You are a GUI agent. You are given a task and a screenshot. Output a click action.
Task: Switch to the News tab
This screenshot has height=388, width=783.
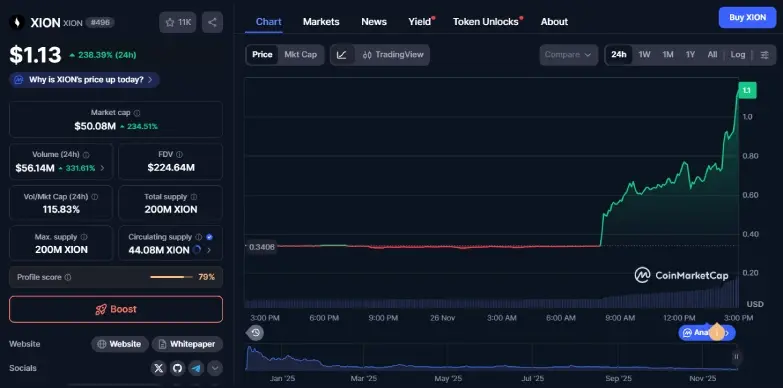pos(374,22)
